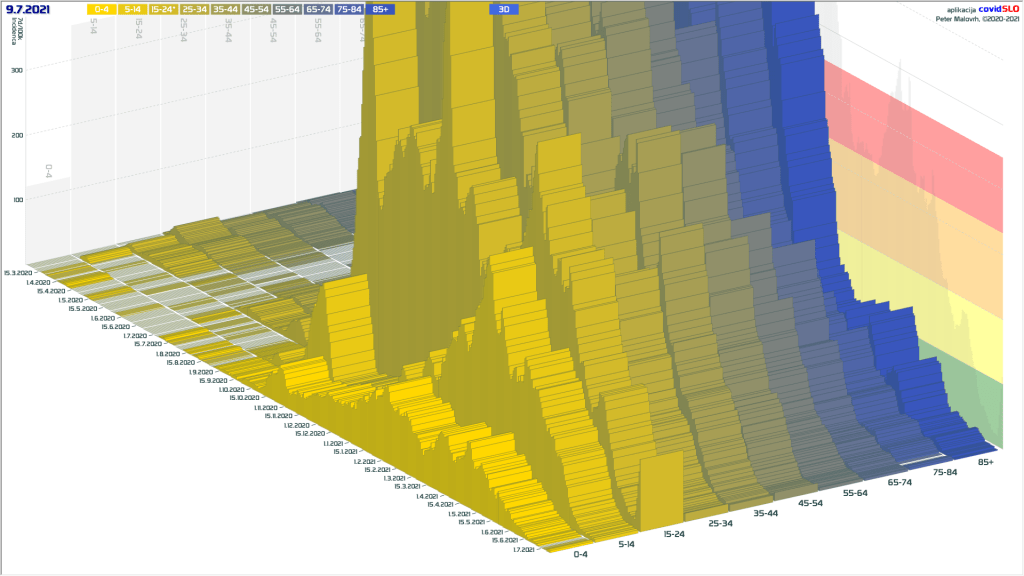Click the Peter Malovrh copyright text
Screen dimensions: 1024x576
976,18
